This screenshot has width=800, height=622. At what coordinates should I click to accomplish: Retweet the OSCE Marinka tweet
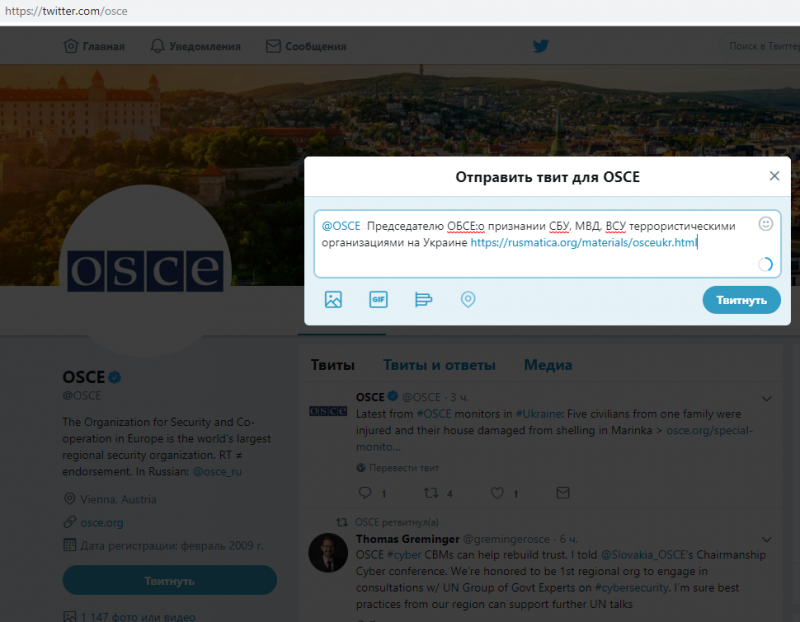431,493
